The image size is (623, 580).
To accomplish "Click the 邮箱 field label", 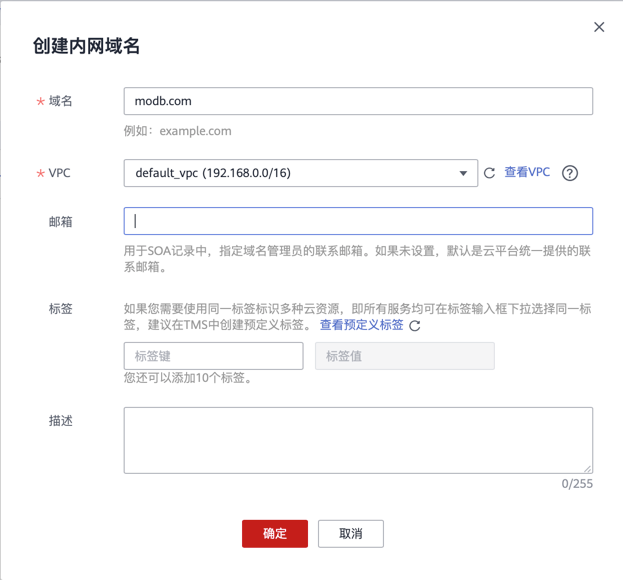I will pos(61,221).
